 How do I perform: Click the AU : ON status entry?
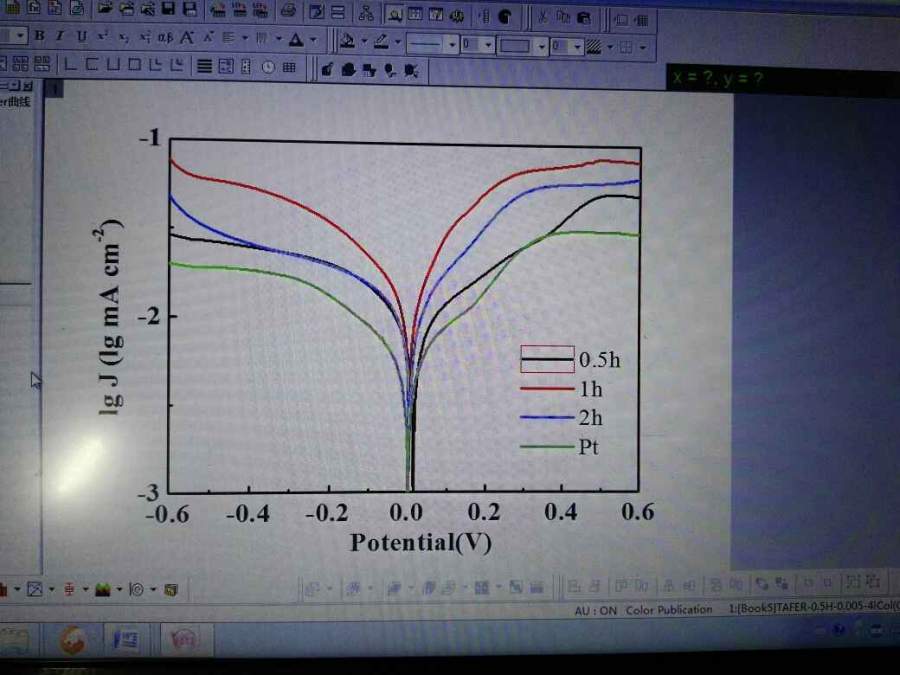[x=595, y=611]
